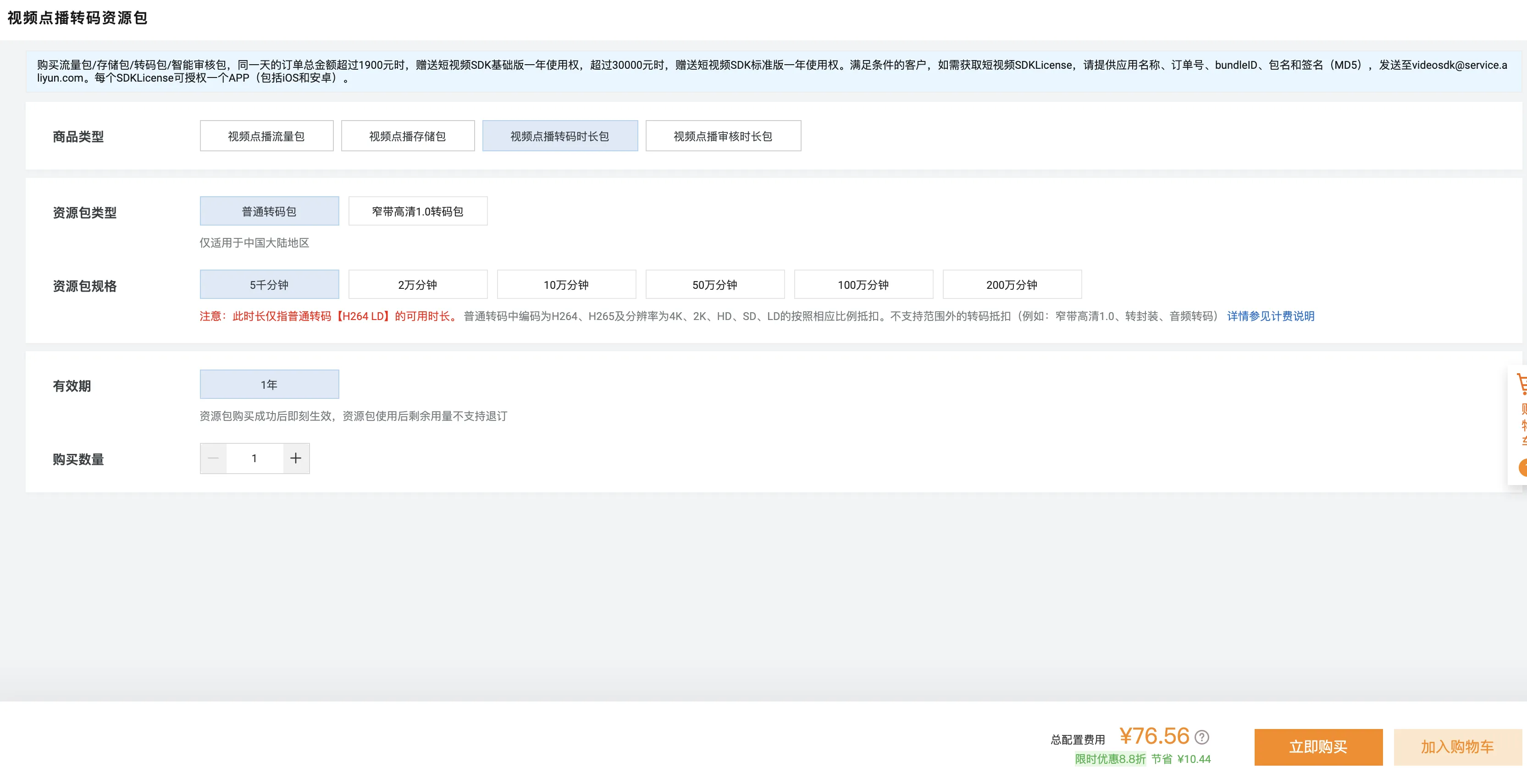Open the 详情参见计费说明 link

pos(1270,316)
